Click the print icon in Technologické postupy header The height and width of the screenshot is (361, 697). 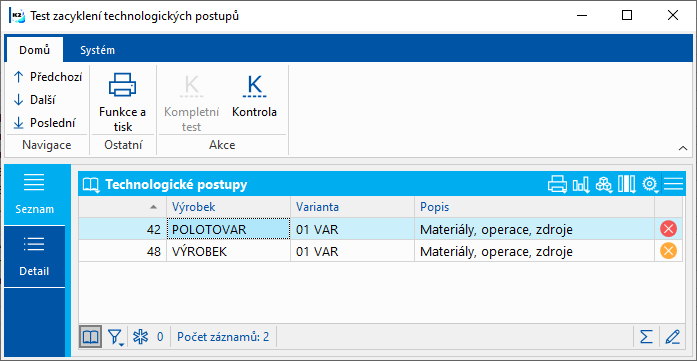point(557,185)
